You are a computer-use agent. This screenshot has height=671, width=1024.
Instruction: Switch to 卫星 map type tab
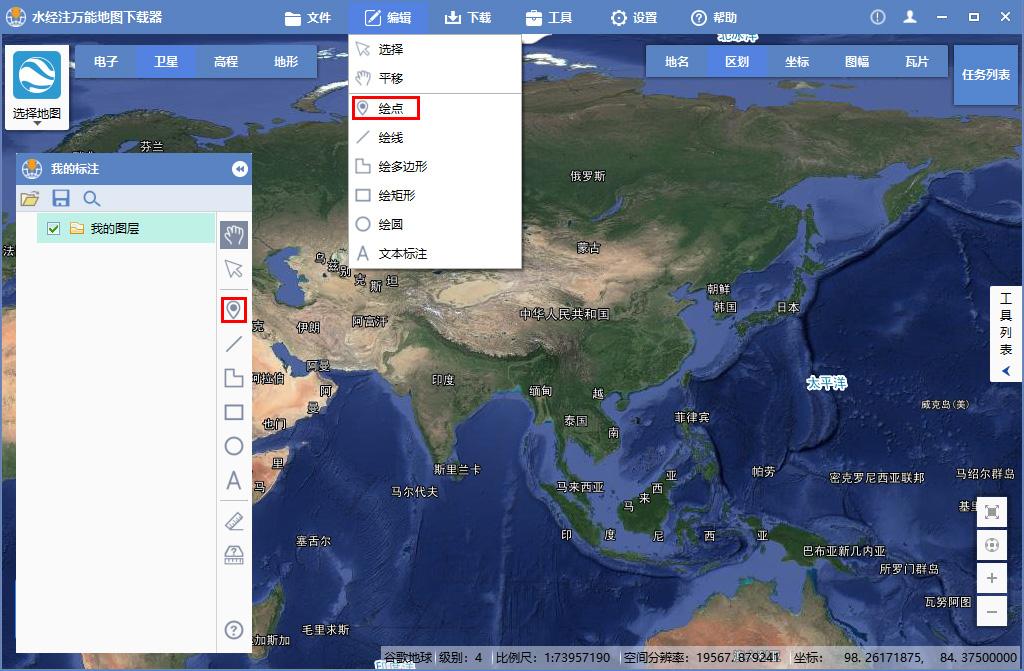[166, 61]
